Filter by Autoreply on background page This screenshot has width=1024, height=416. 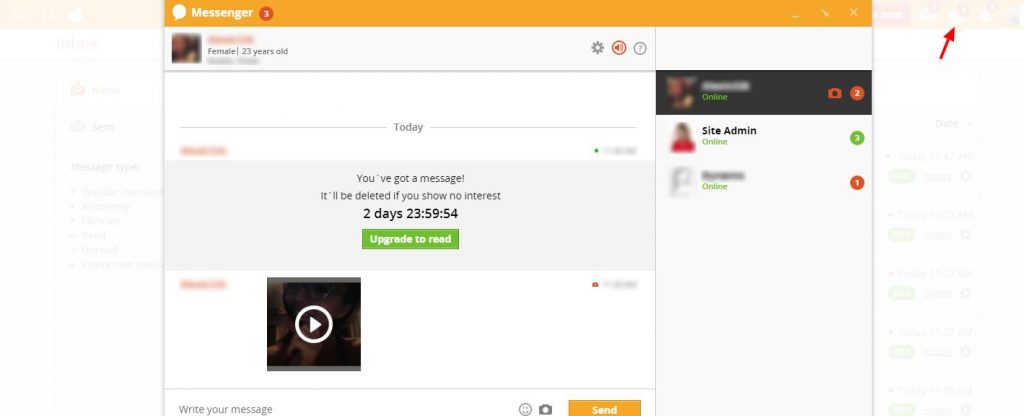tap(105, 206)
